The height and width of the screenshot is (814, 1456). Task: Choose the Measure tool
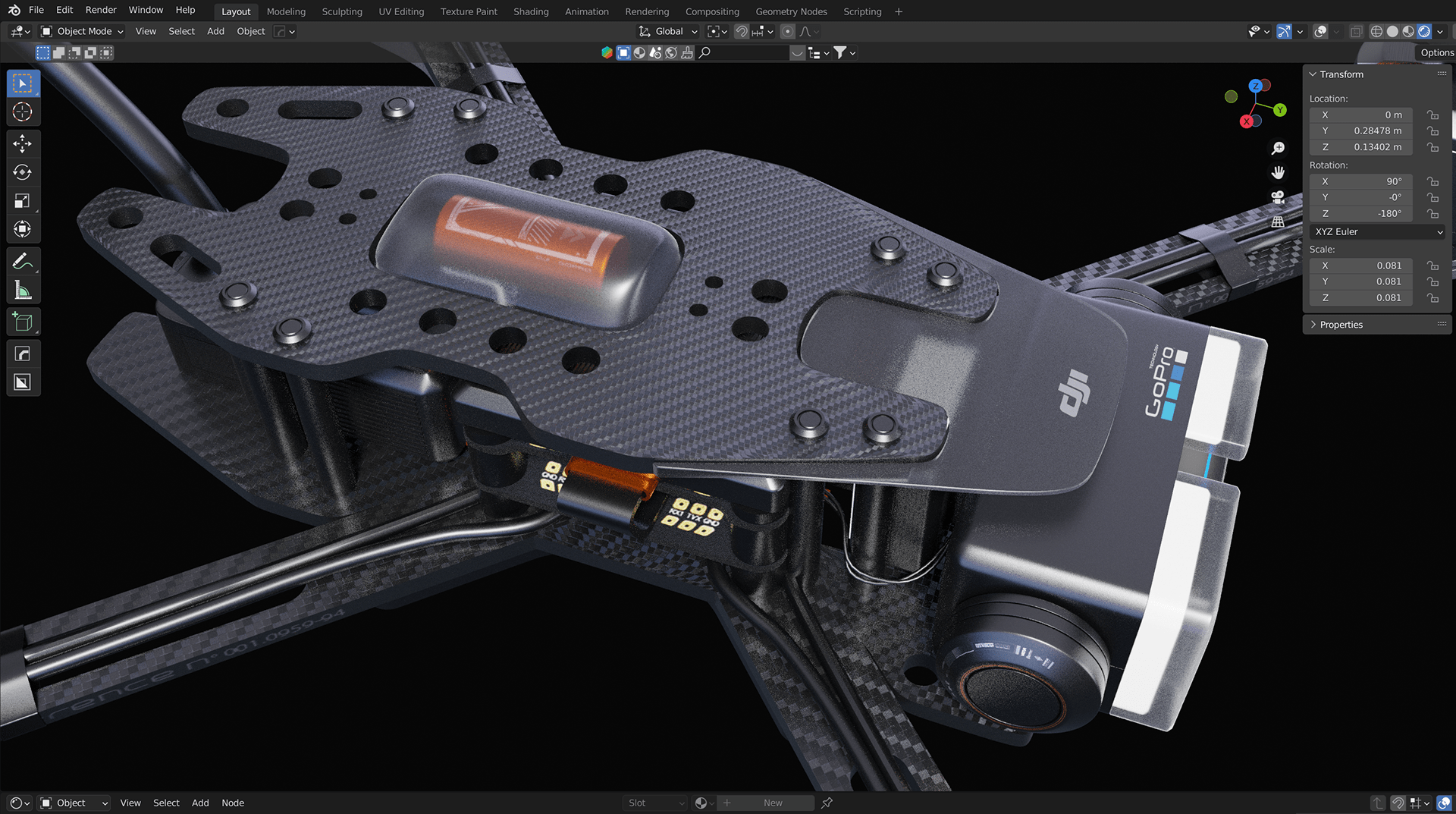pyautogui.click(x=22, y=291)
